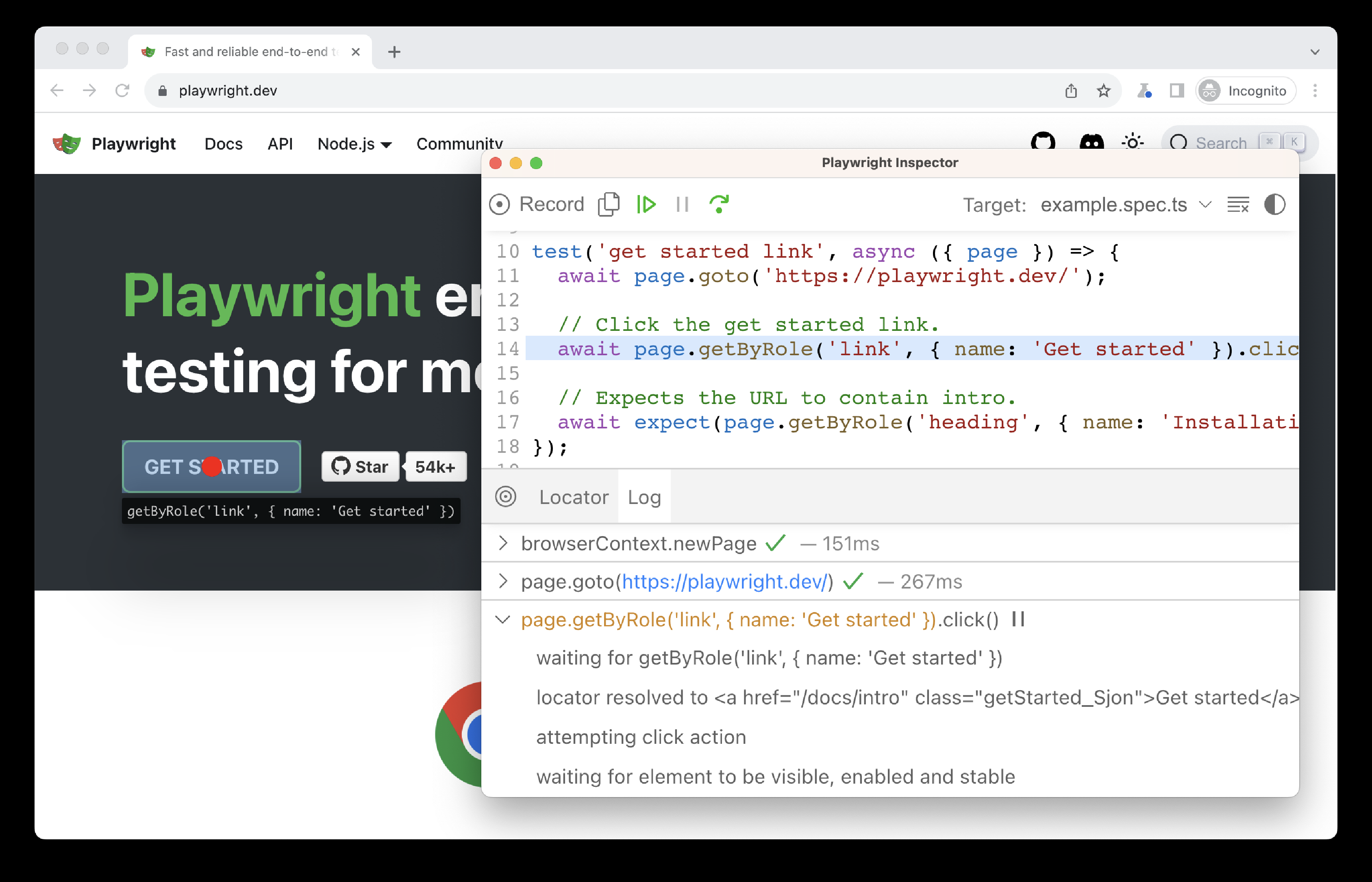Open a new browser tab
1372x882 pixels.
[394, 52]
